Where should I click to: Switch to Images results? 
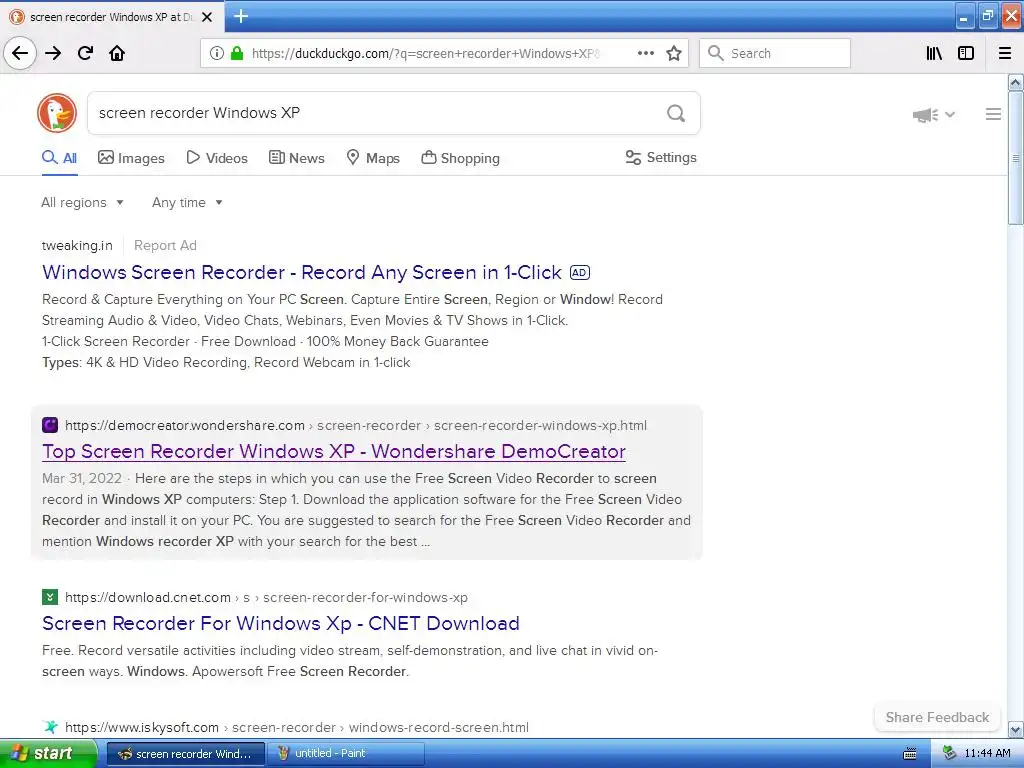[131, 158]
